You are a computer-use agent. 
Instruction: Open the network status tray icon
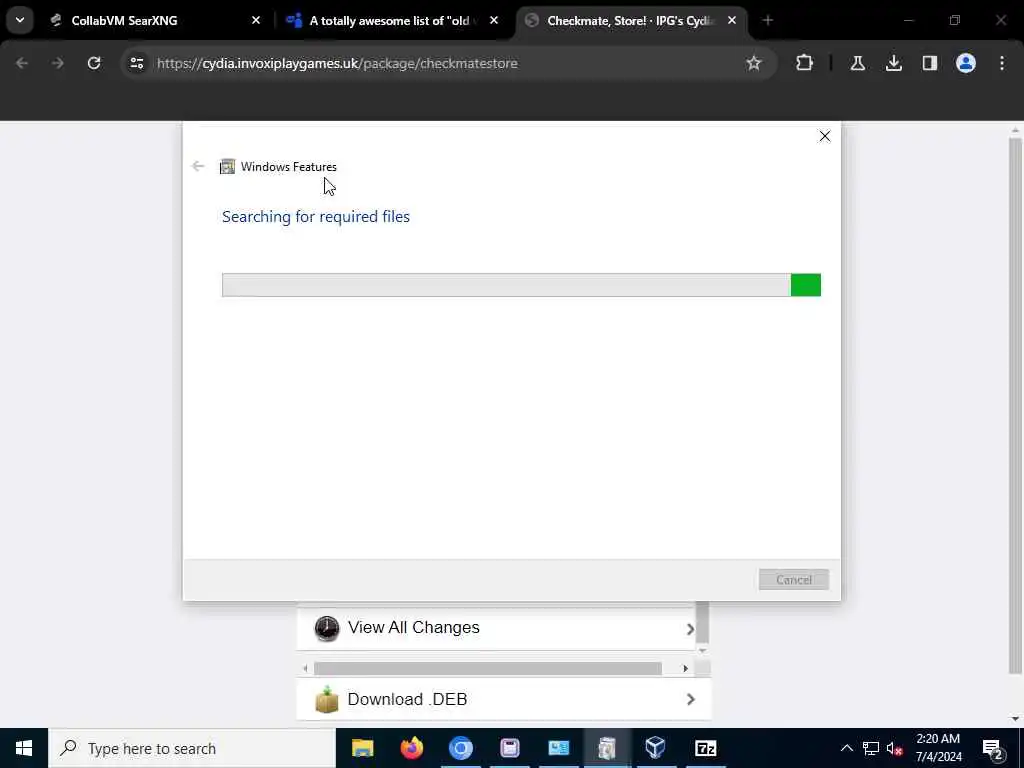pyautogui.click(x=871, y=748)
